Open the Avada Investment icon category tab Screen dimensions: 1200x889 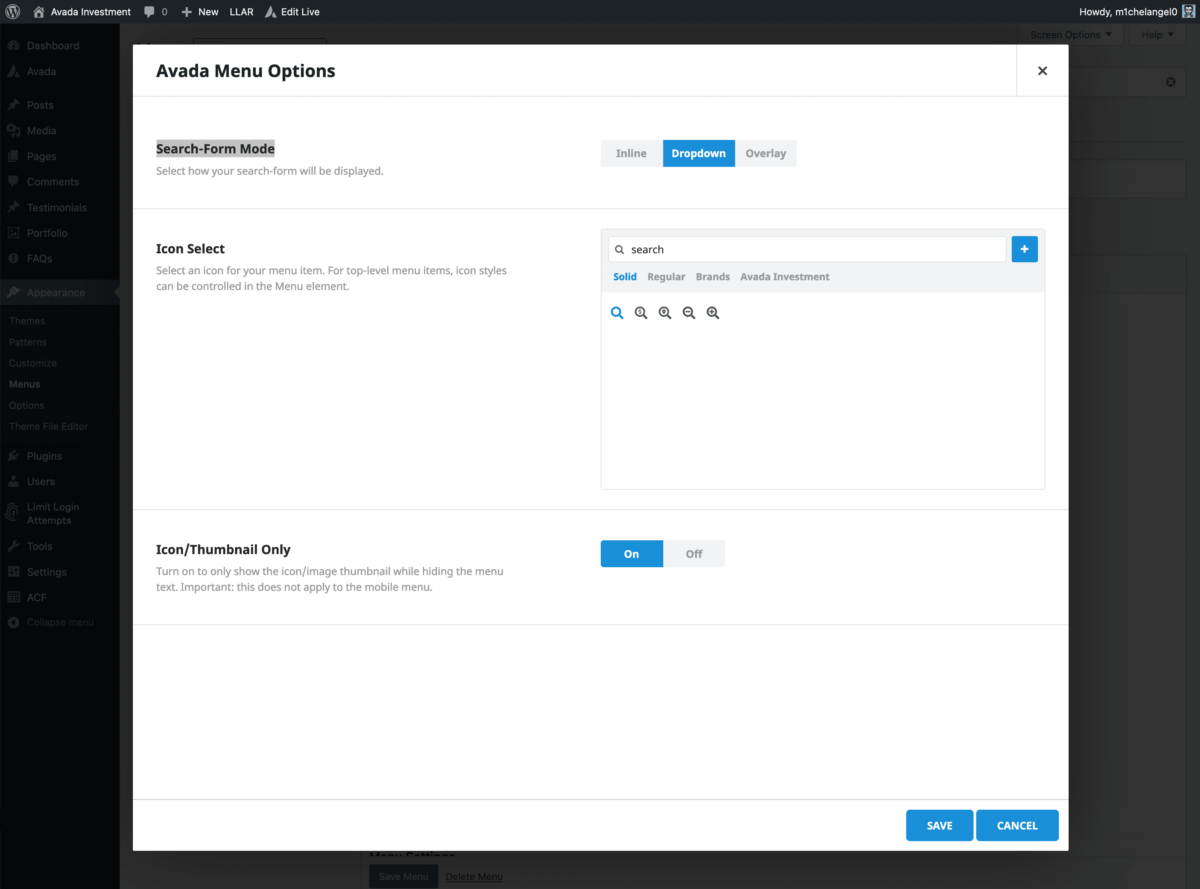784,276
